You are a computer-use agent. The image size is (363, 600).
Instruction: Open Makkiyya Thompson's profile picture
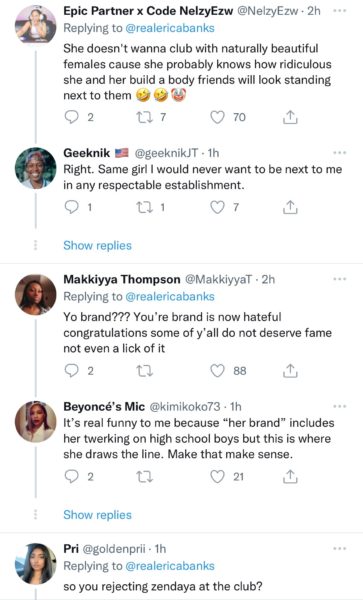coord(36,295)
